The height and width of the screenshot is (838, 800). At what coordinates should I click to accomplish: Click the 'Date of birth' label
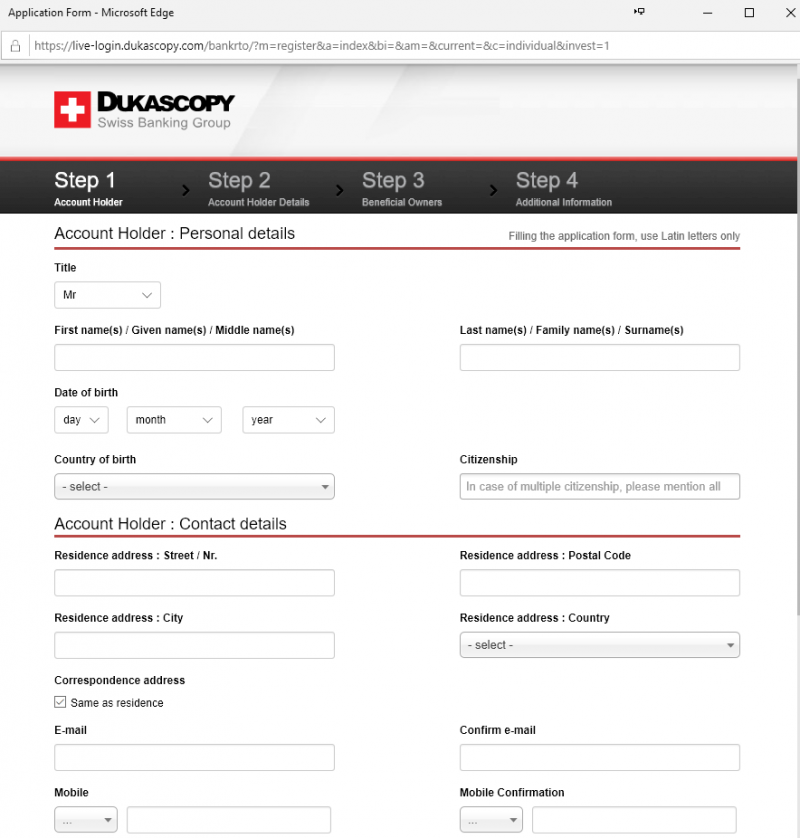(86, 392)
